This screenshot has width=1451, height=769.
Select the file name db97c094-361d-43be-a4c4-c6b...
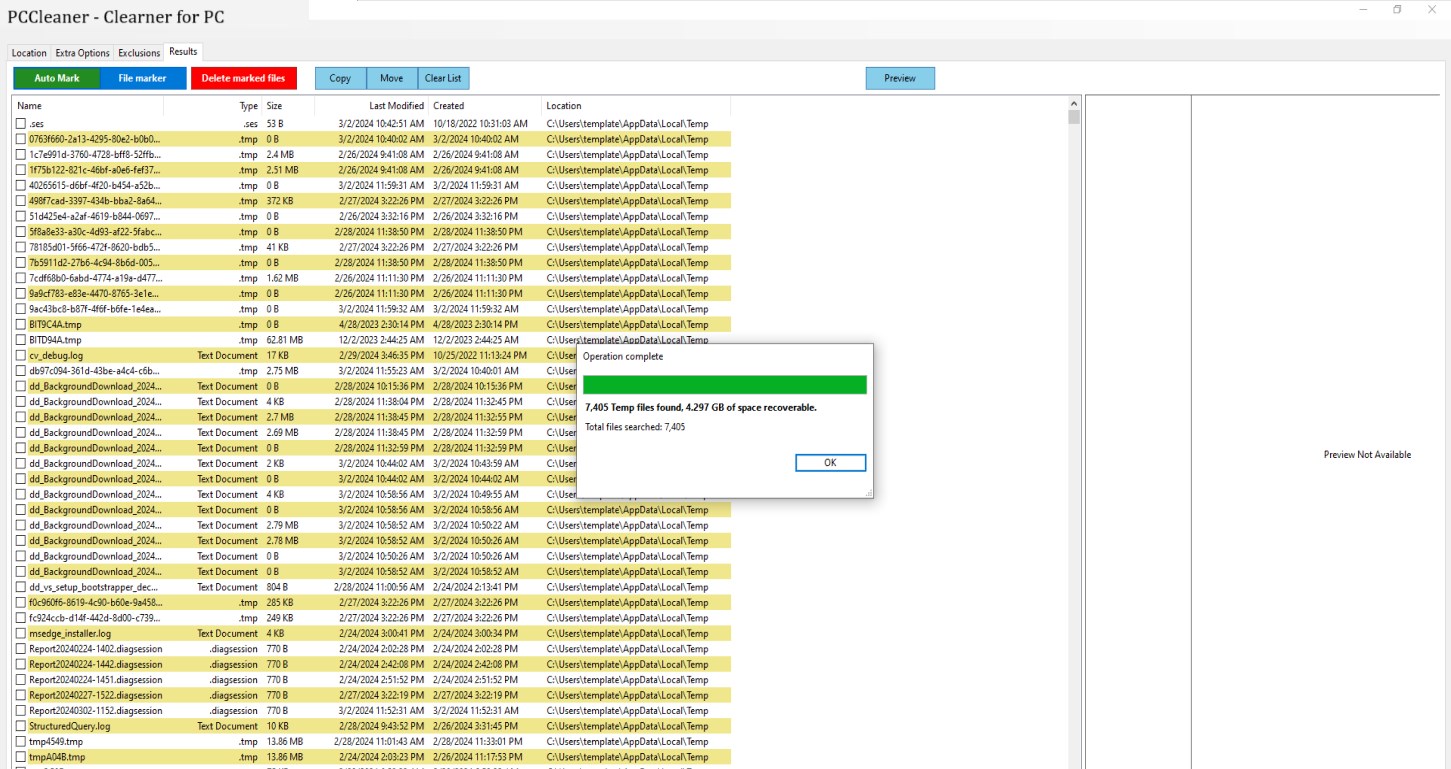94,371
